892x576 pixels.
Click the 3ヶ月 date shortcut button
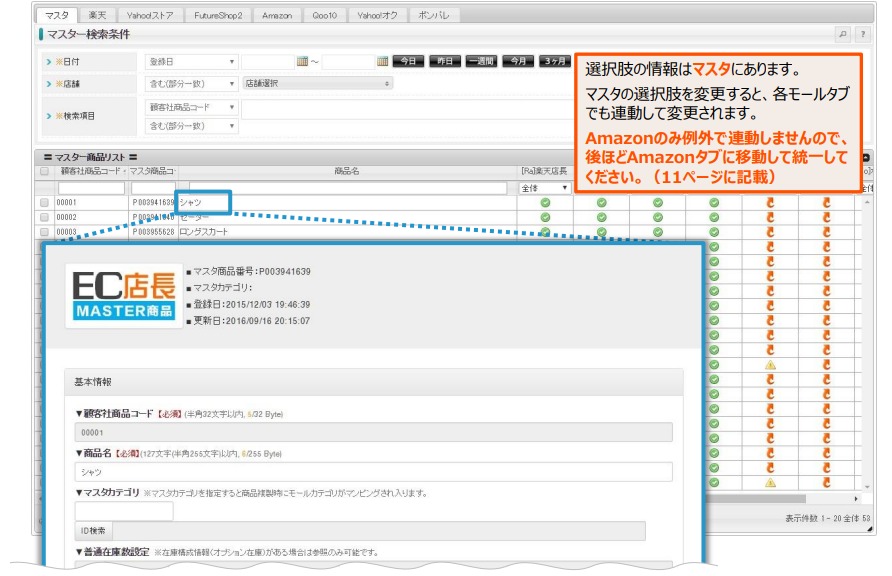pos(555,61)
